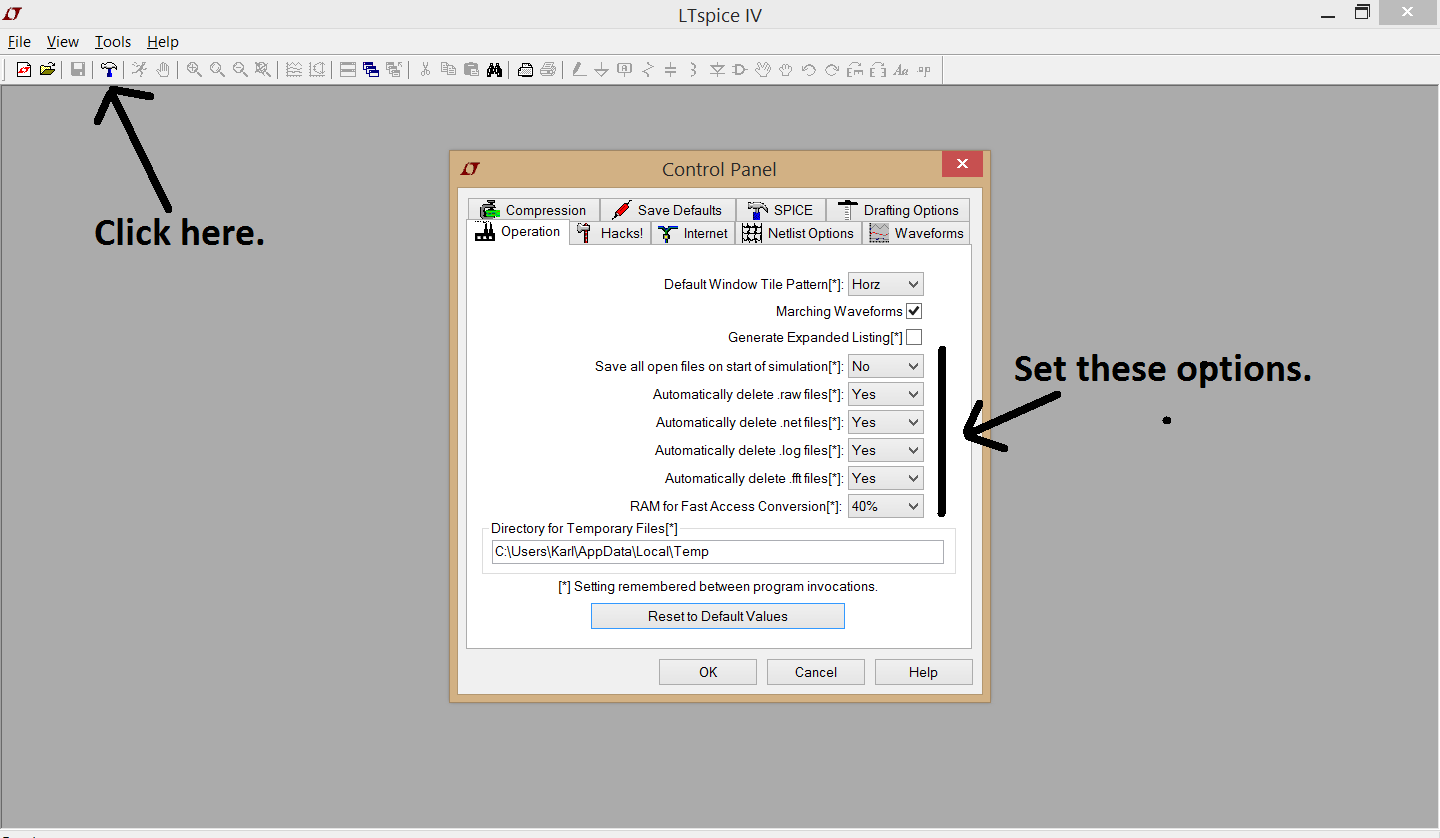This screenshot has width=1440, height=838.
Task: Open Save all open files dropdown
Action: click(886, 366)
